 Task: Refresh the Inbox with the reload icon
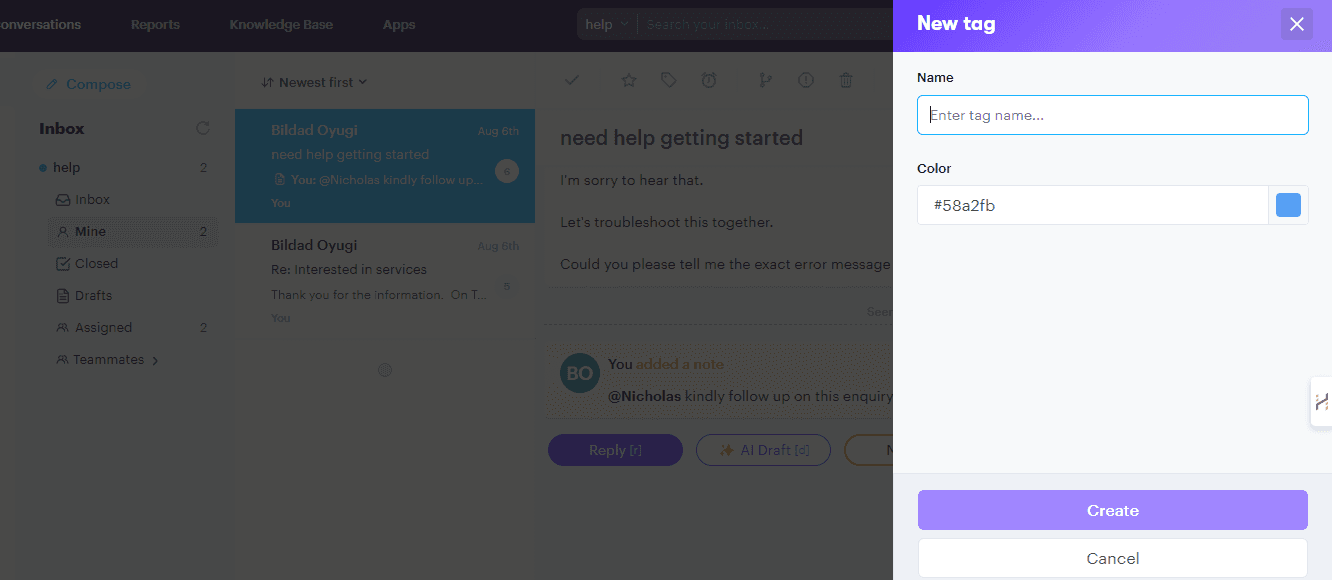203,128
